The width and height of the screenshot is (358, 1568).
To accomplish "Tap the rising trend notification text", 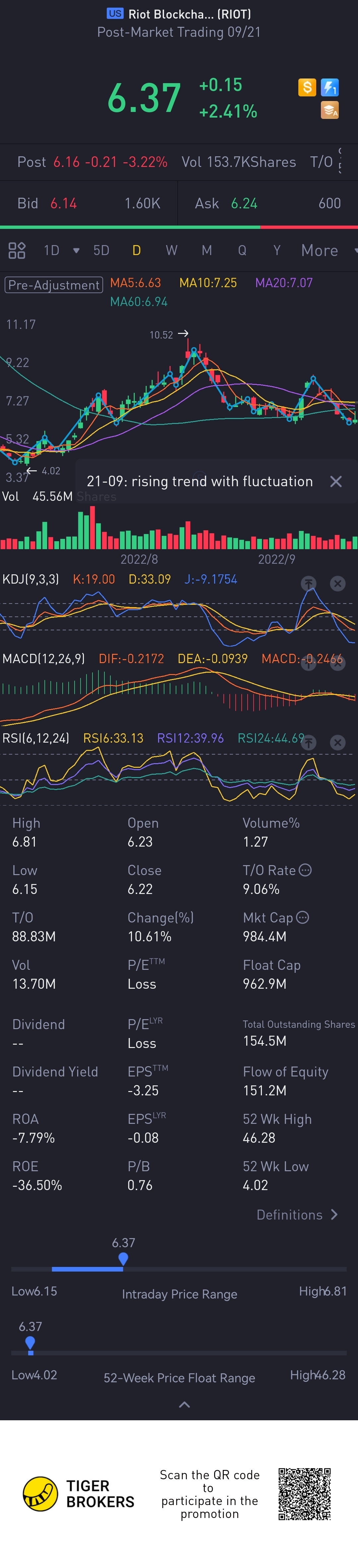I will click(200, 482).
